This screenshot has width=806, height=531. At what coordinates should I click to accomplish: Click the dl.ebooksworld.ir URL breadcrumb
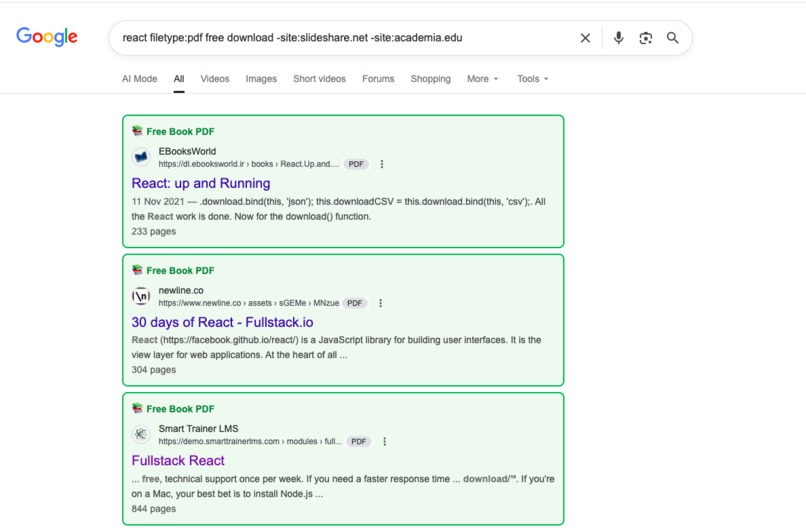point(249,164)
